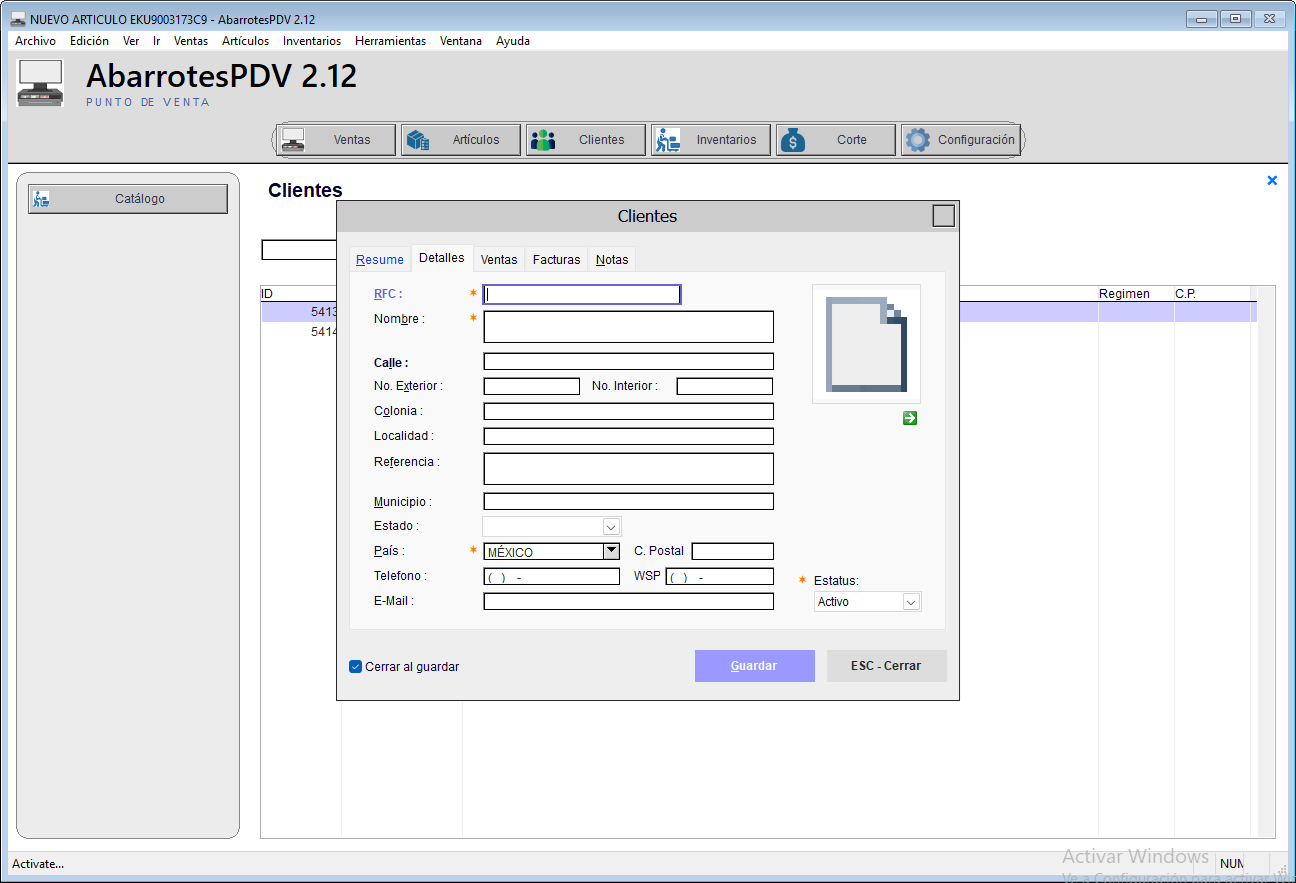Click into the Nombre text box
1296x883 pixels.
click(x=629, y=327)
